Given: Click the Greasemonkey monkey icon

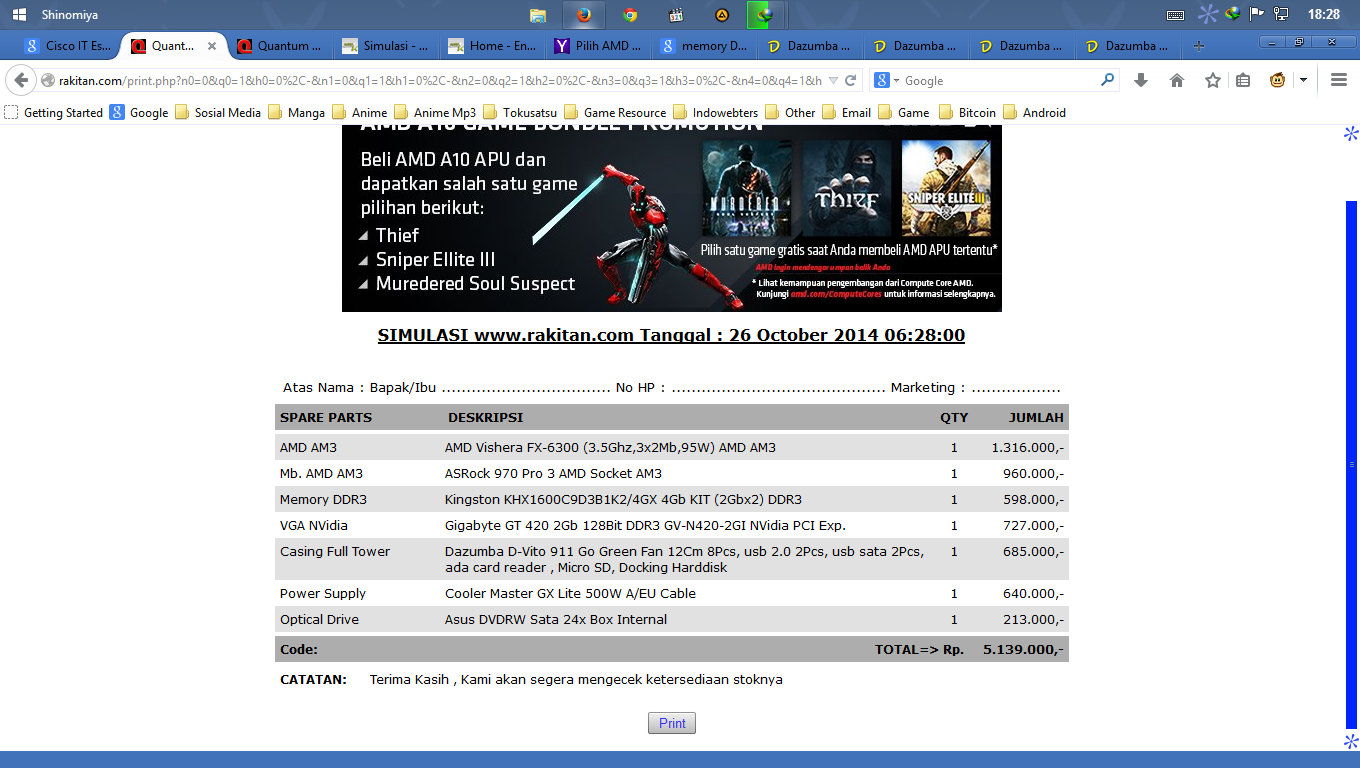Looking at the screenshot, I should click(x=1278, y=80).
